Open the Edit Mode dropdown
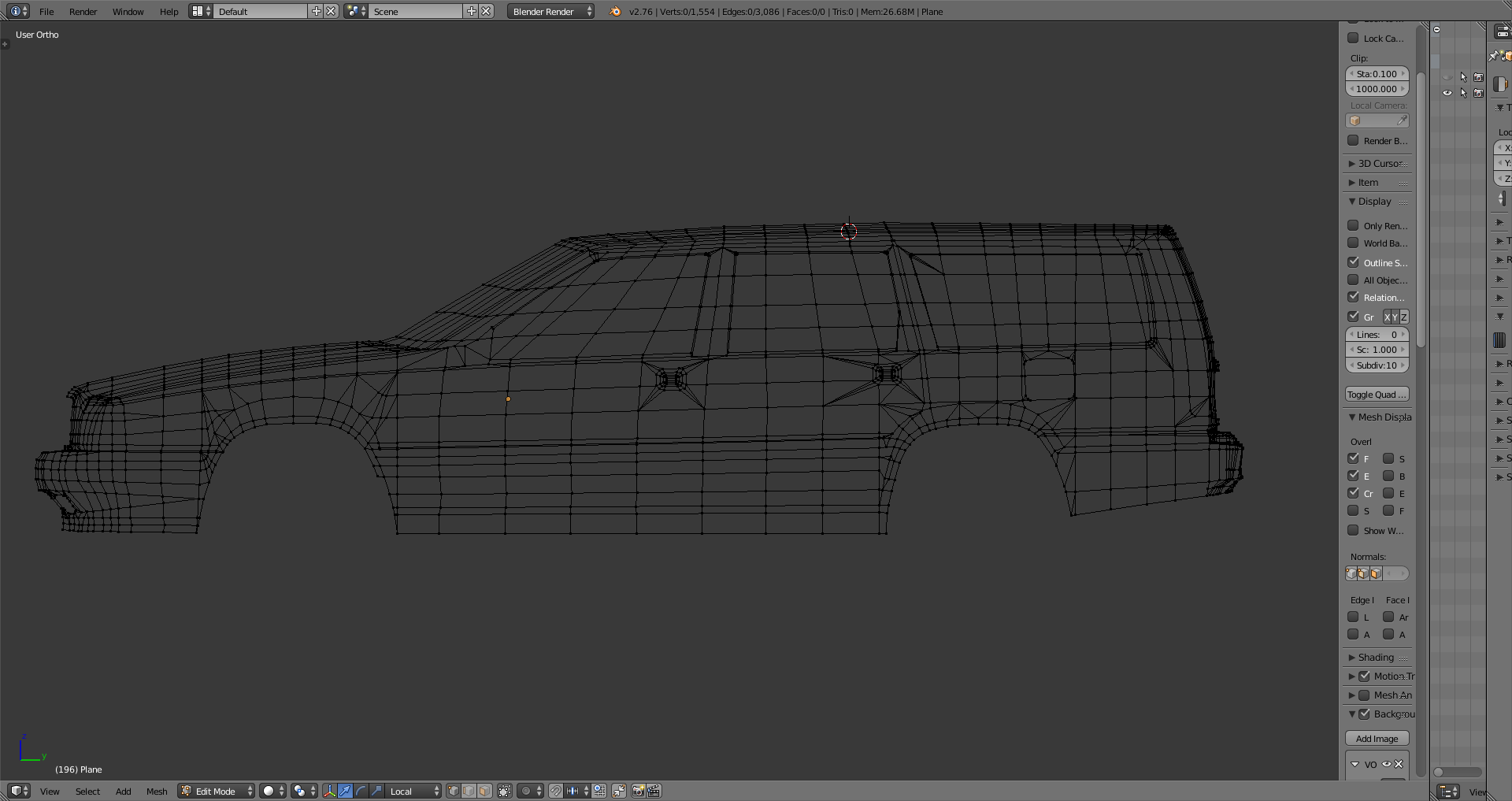This screenshot has height=801, width=1512. (x=217, y=791)
